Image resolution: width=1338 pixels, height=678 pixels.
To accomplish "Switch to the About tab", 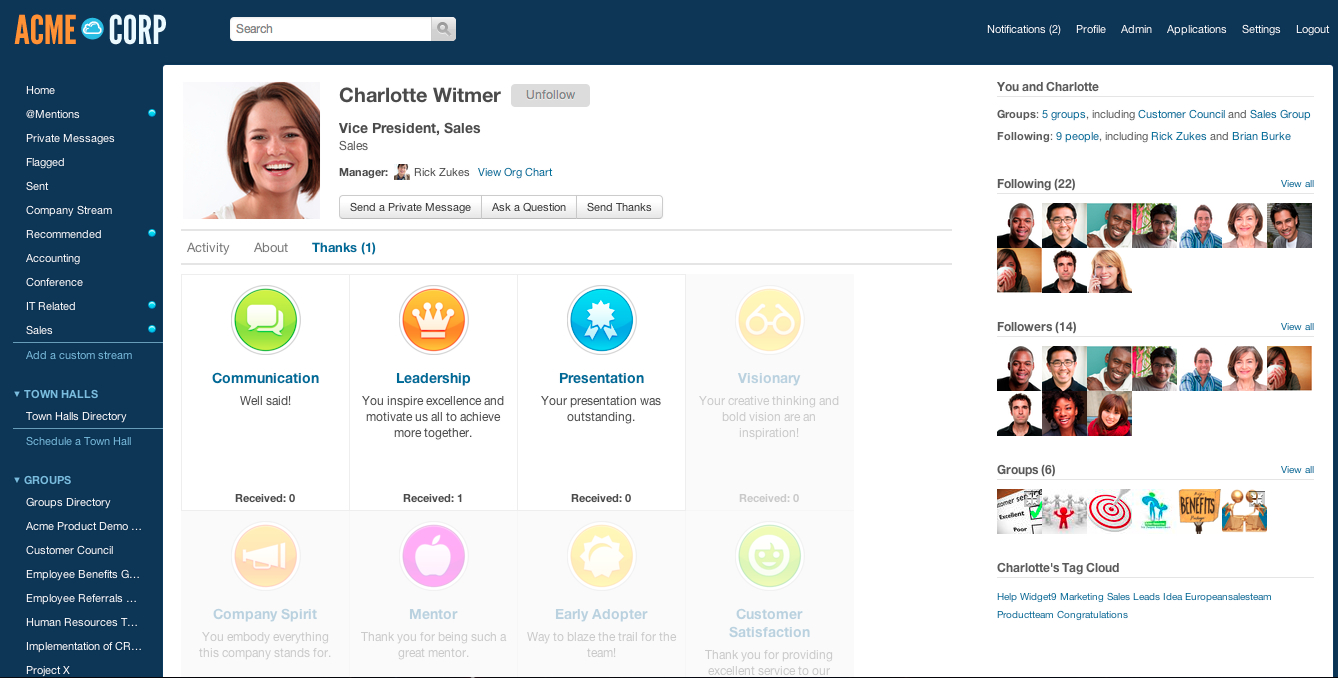I will [x=271, y=248].
